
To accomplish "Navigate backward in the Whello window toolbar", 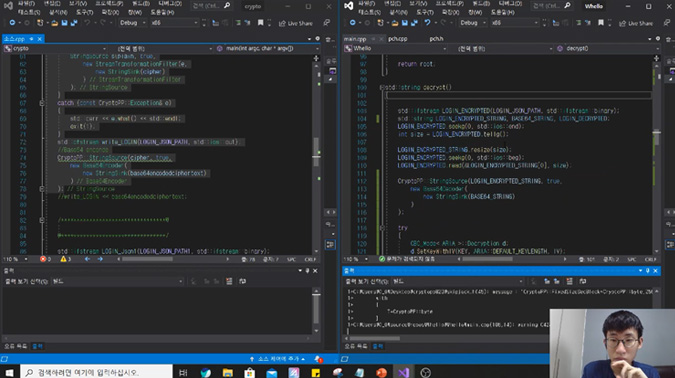I will click(353, 23).
